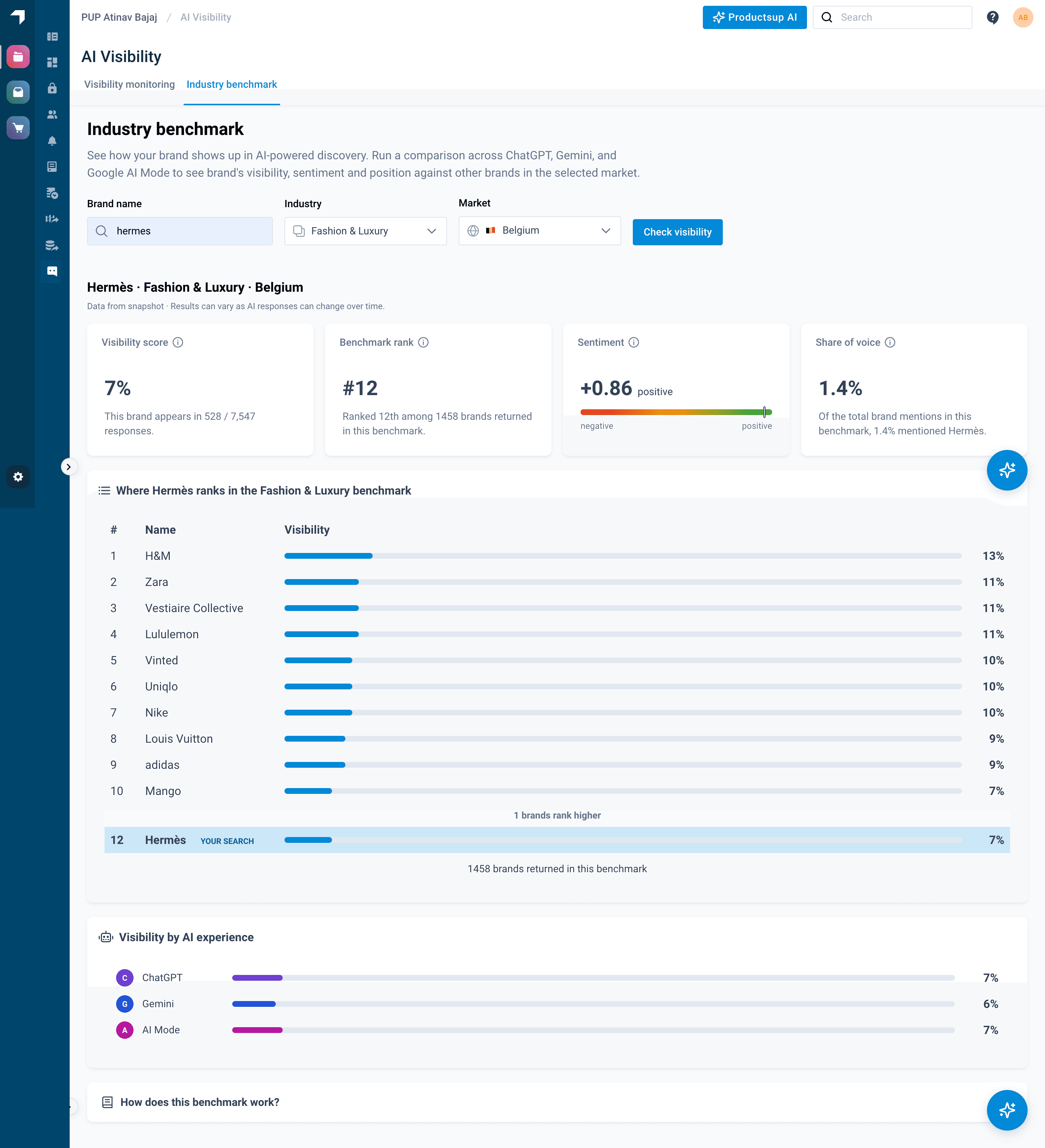Switch to the Visibility monitoring tab

129,84
